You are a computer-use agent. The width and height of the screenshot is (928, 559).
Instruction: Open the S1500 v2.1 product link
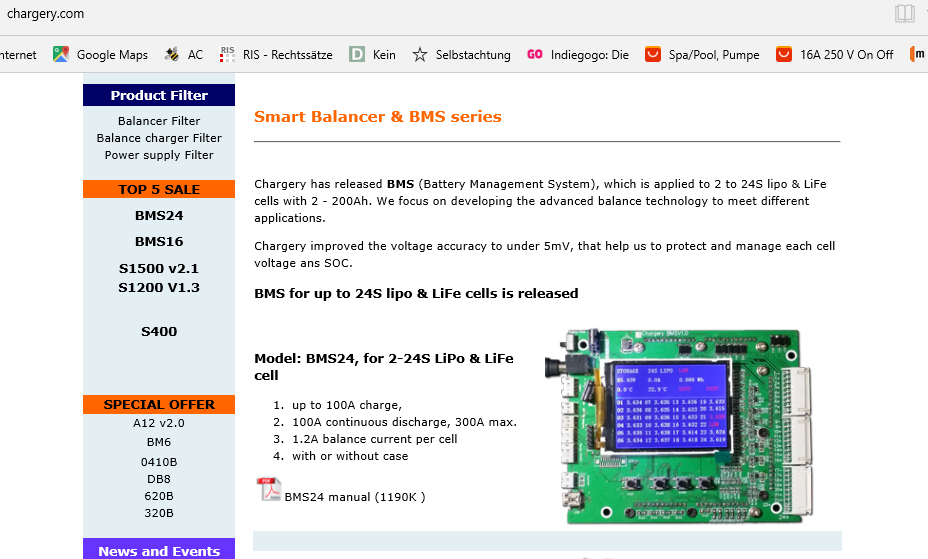159,268
